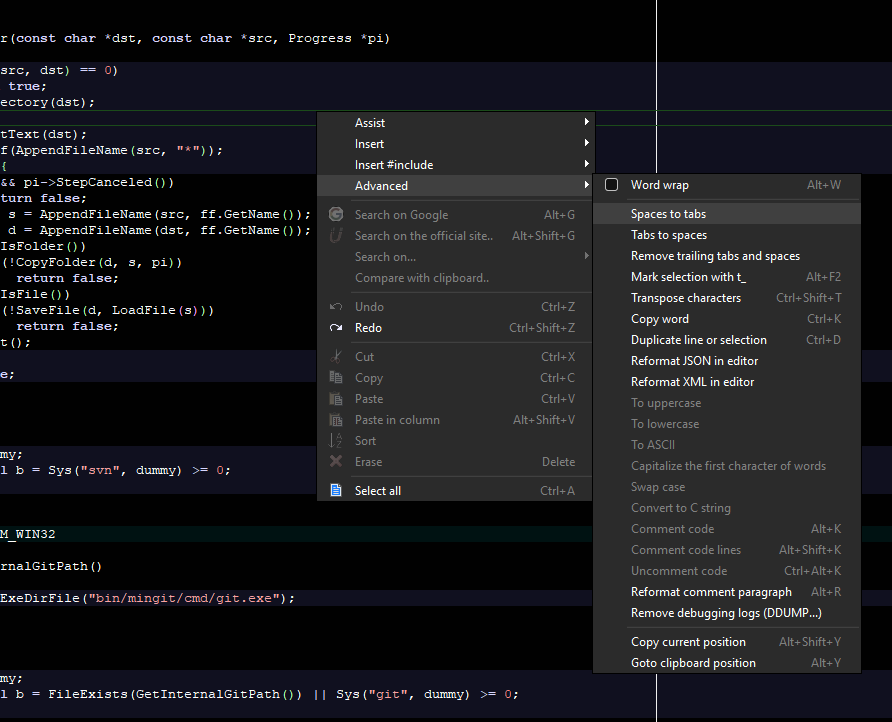The image size is (892, 722).
Task: Choose Spaces to tabs
Action: (668, 214)
